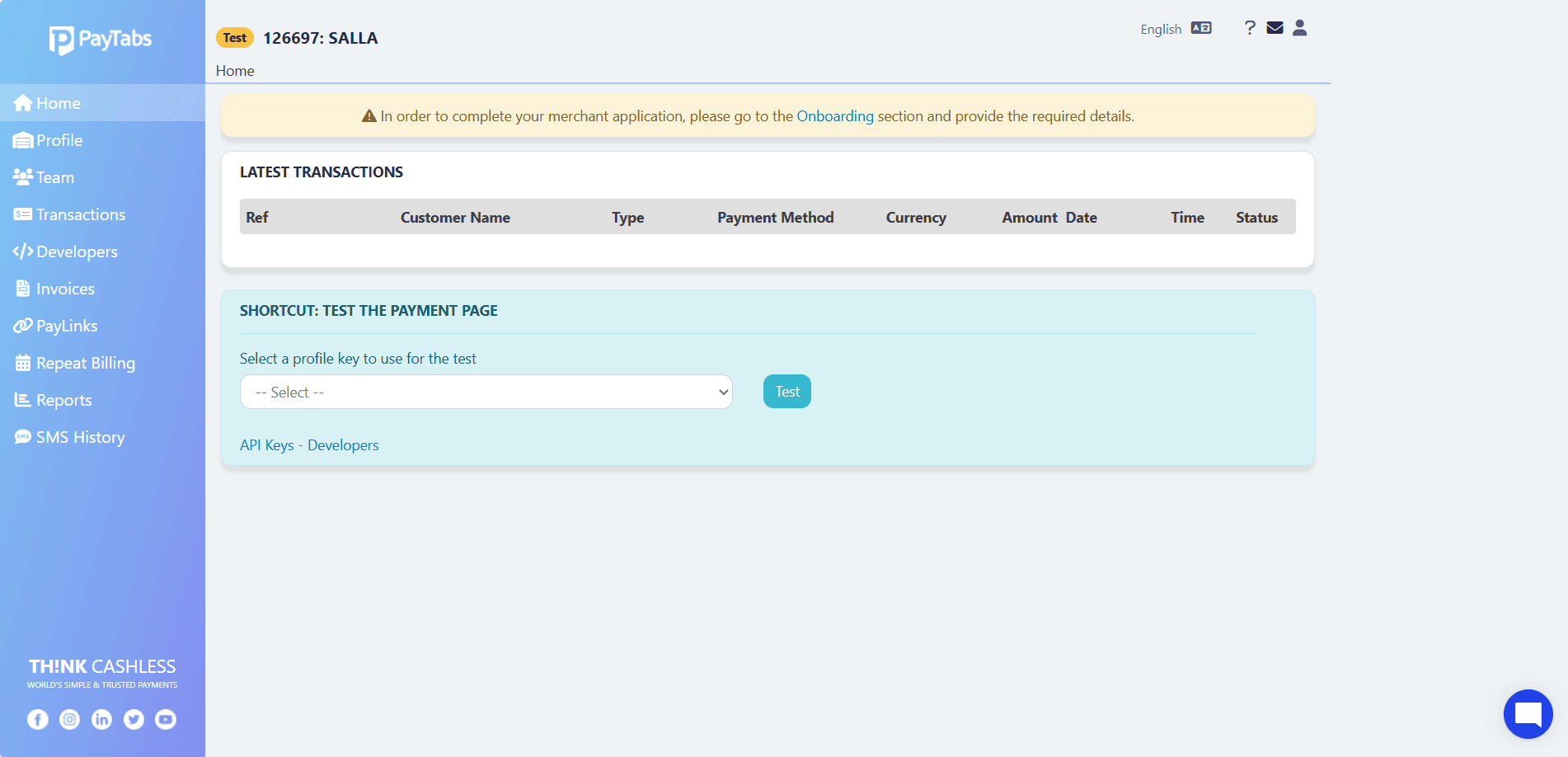Image resolution: width=1568 pixels, height=757 pixels.
Task: Open PayLinks from the sidebar
Action: click(x=67, y=326)
